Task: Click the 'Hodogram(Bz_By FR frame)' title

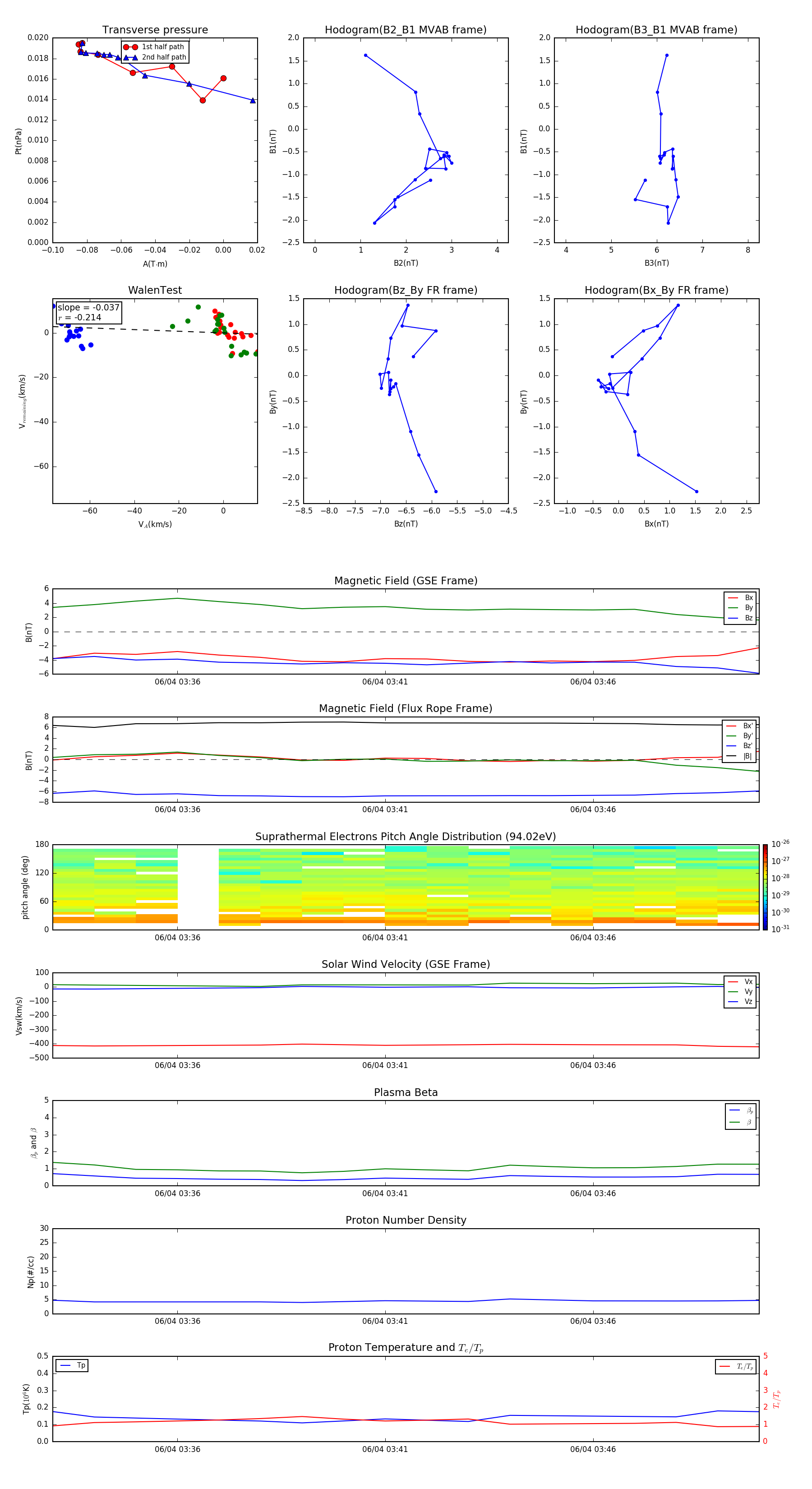Action: [x=406, y=290]
